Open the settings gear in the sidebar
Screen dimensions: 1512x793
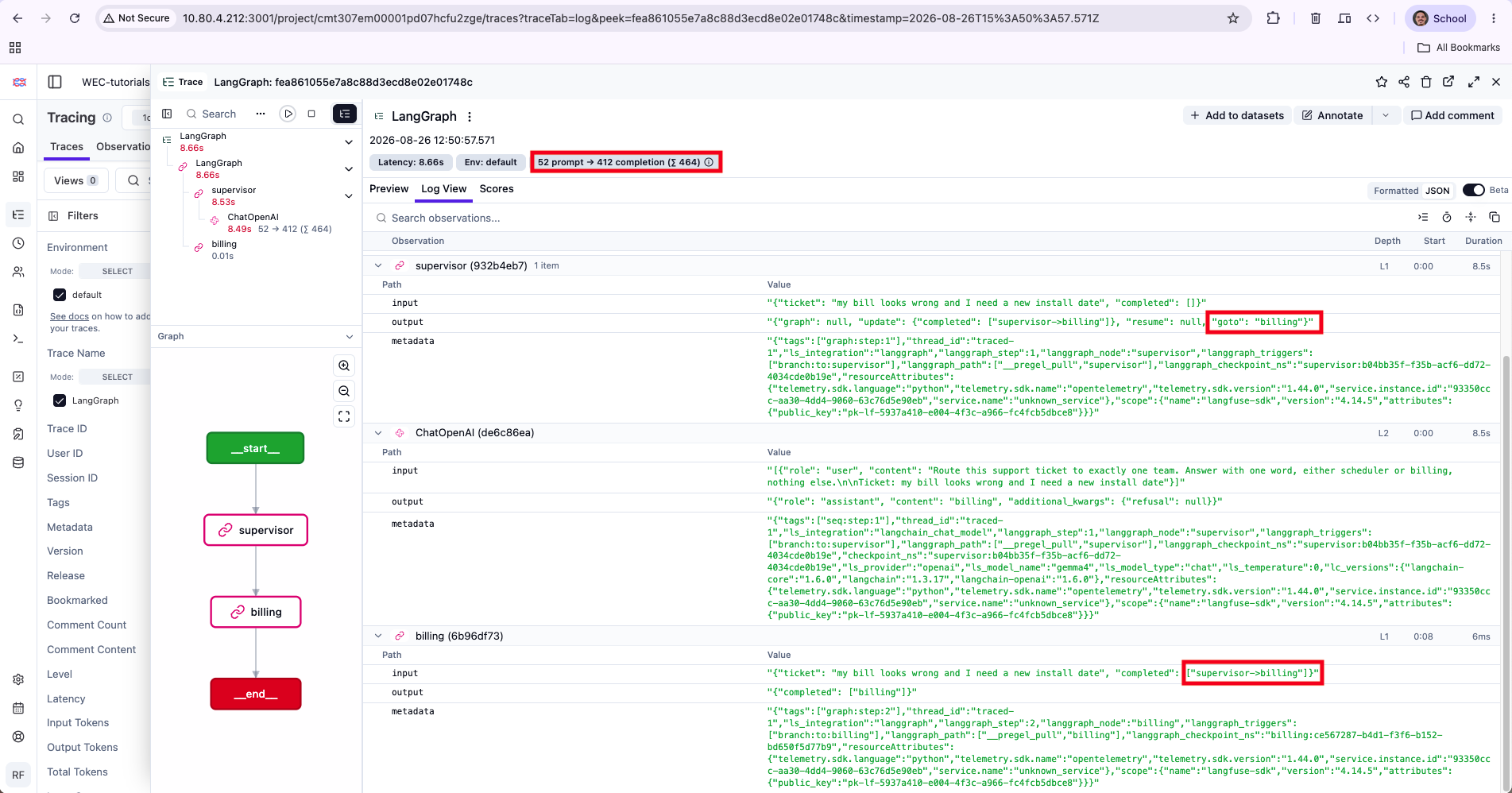pos(18,679)
